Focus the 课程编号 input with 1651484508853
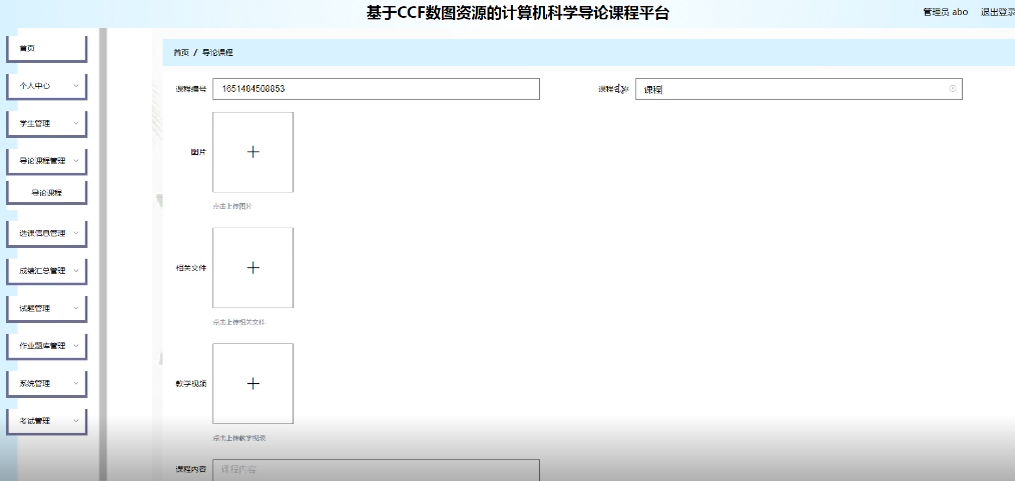This screenshot has width=1015, height=481. (x=376, y=89)
